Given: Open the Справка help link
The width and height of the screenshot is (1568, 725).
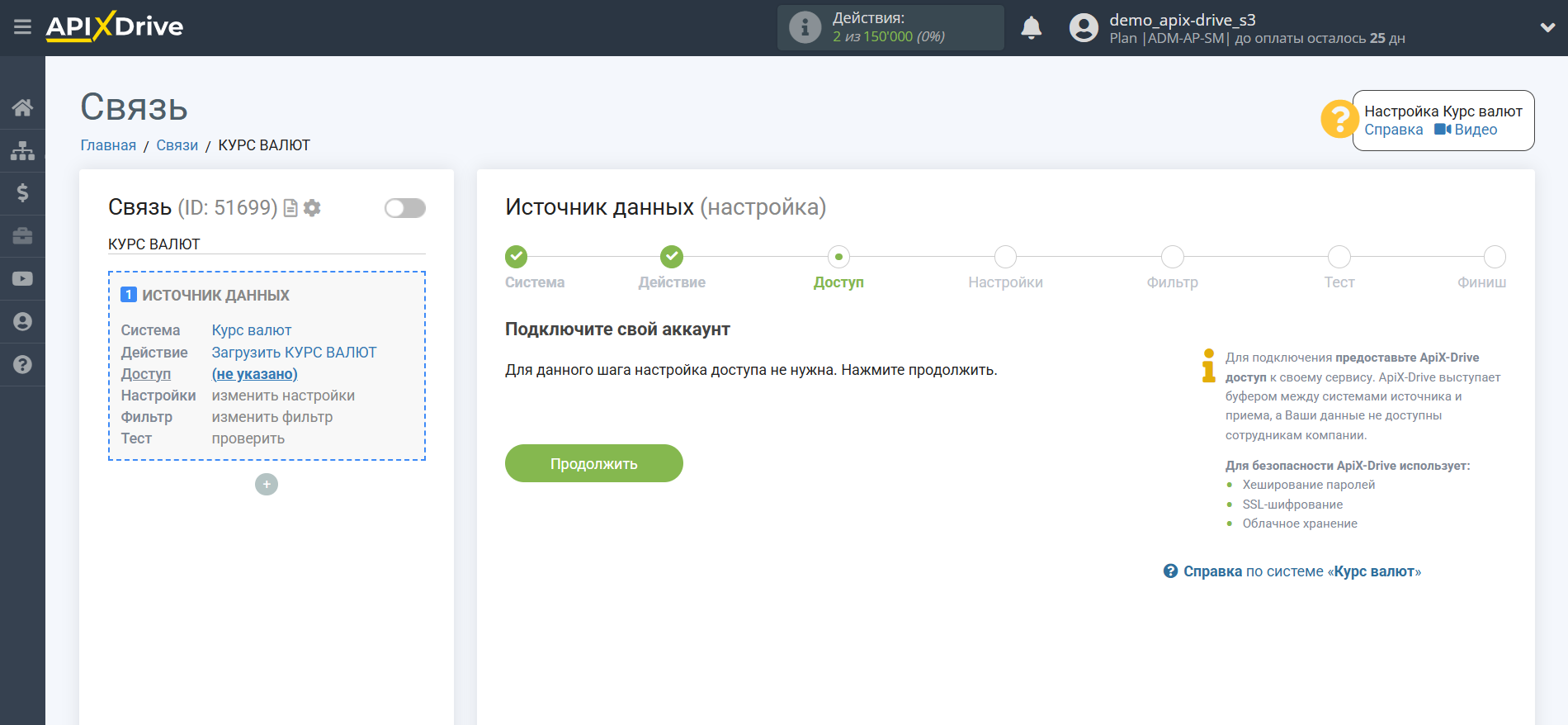Looking at the screenshot, I should coord(1394,130).
